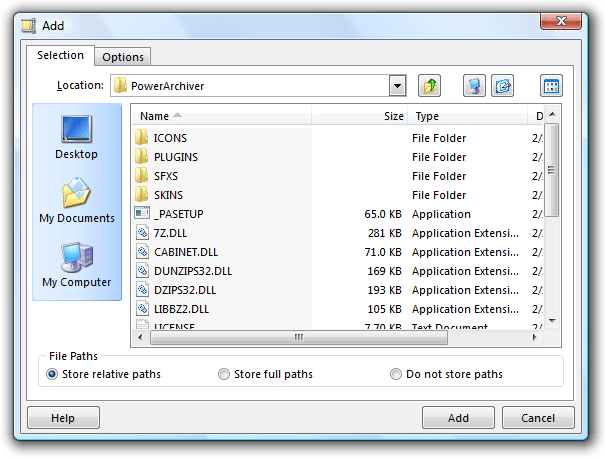This screenshot has height=458, width=605.
Task: Click the Add button
Action: click(x=458, y=417)
